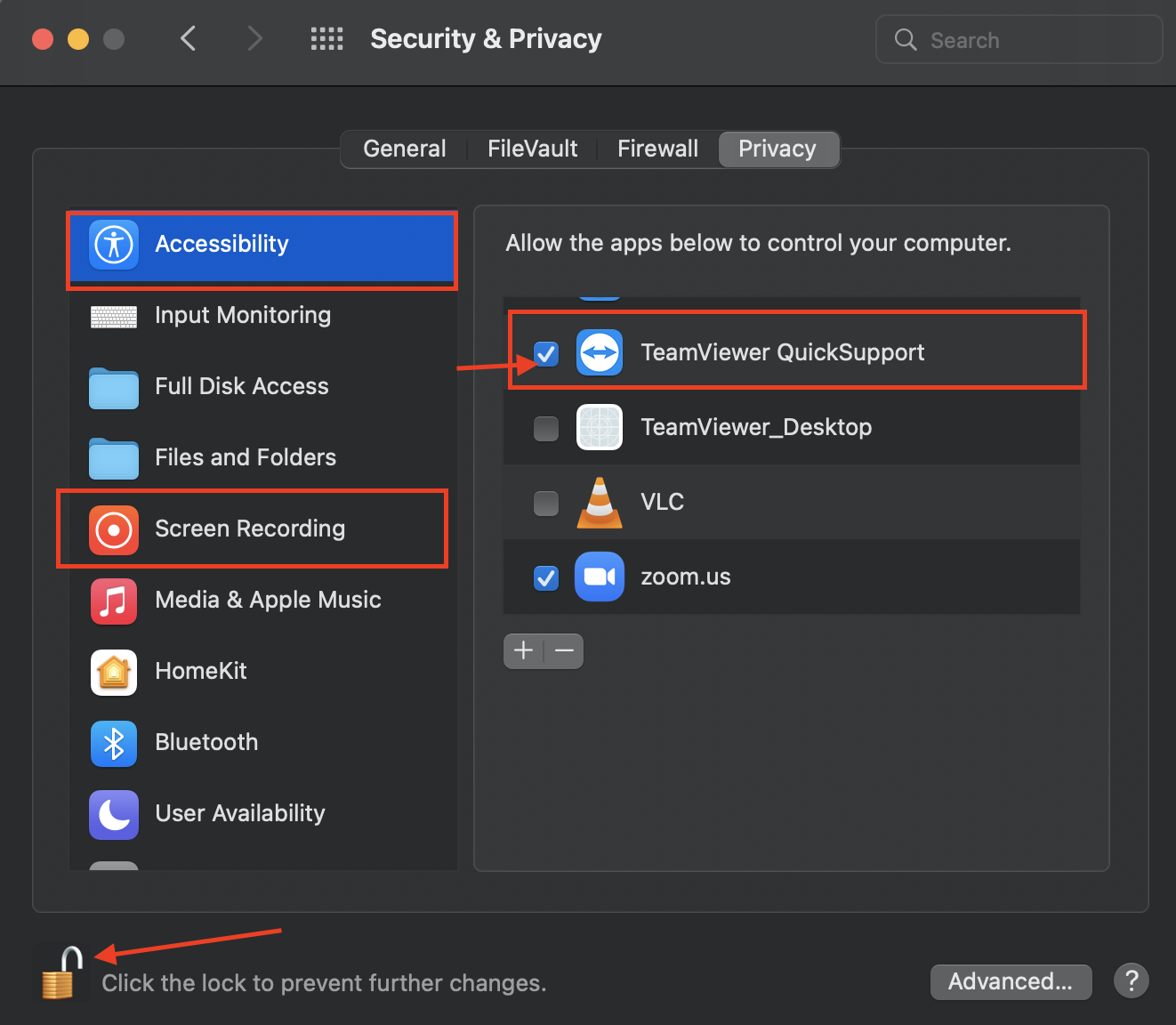Check the VLC permission checkbox

[x=545, y=503]
